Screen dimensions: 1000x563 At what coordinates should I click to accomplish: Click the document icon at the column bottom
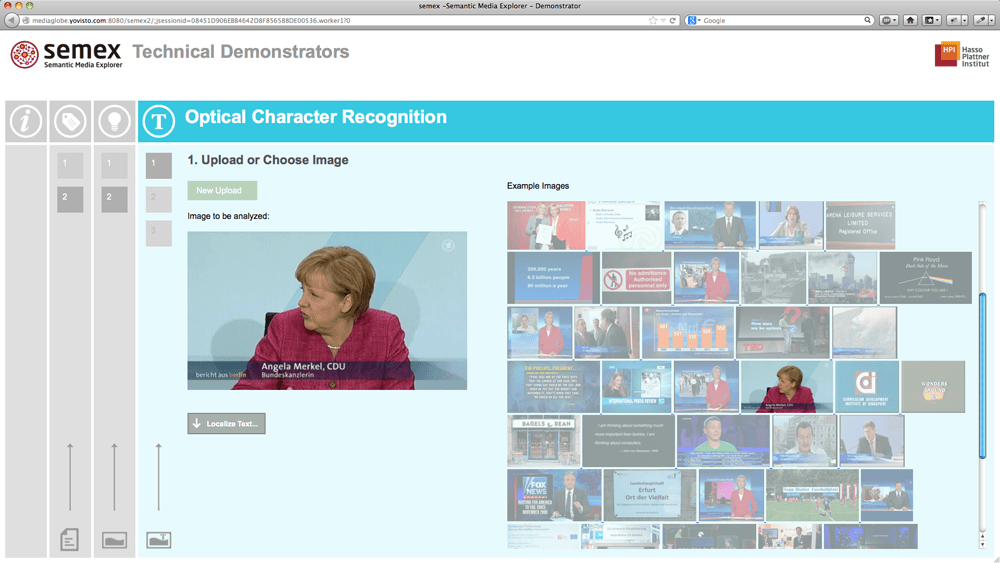click(x=69, y=540)
